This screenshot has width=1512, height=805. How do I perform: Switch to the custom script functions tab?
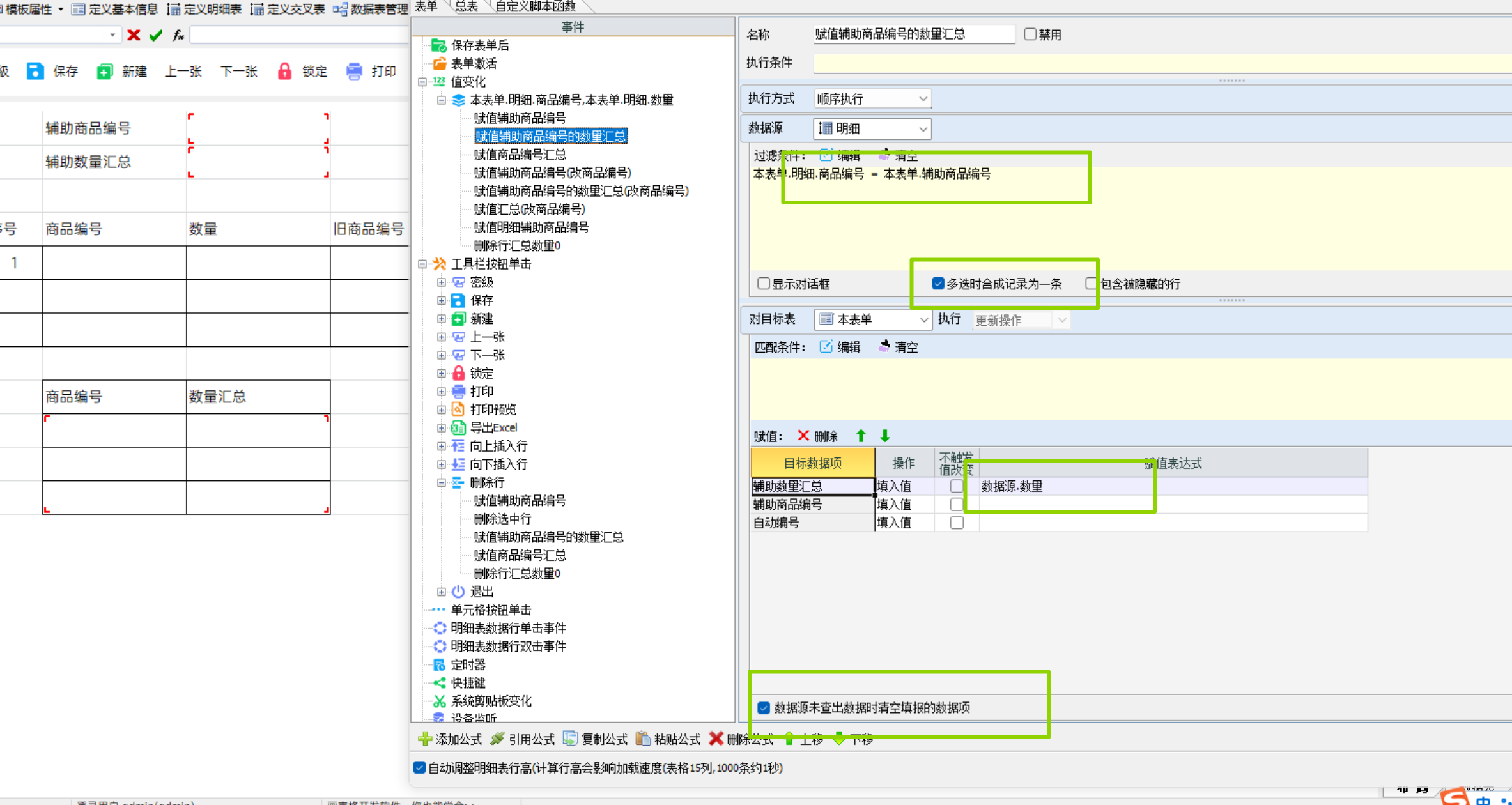pos(535,6)
